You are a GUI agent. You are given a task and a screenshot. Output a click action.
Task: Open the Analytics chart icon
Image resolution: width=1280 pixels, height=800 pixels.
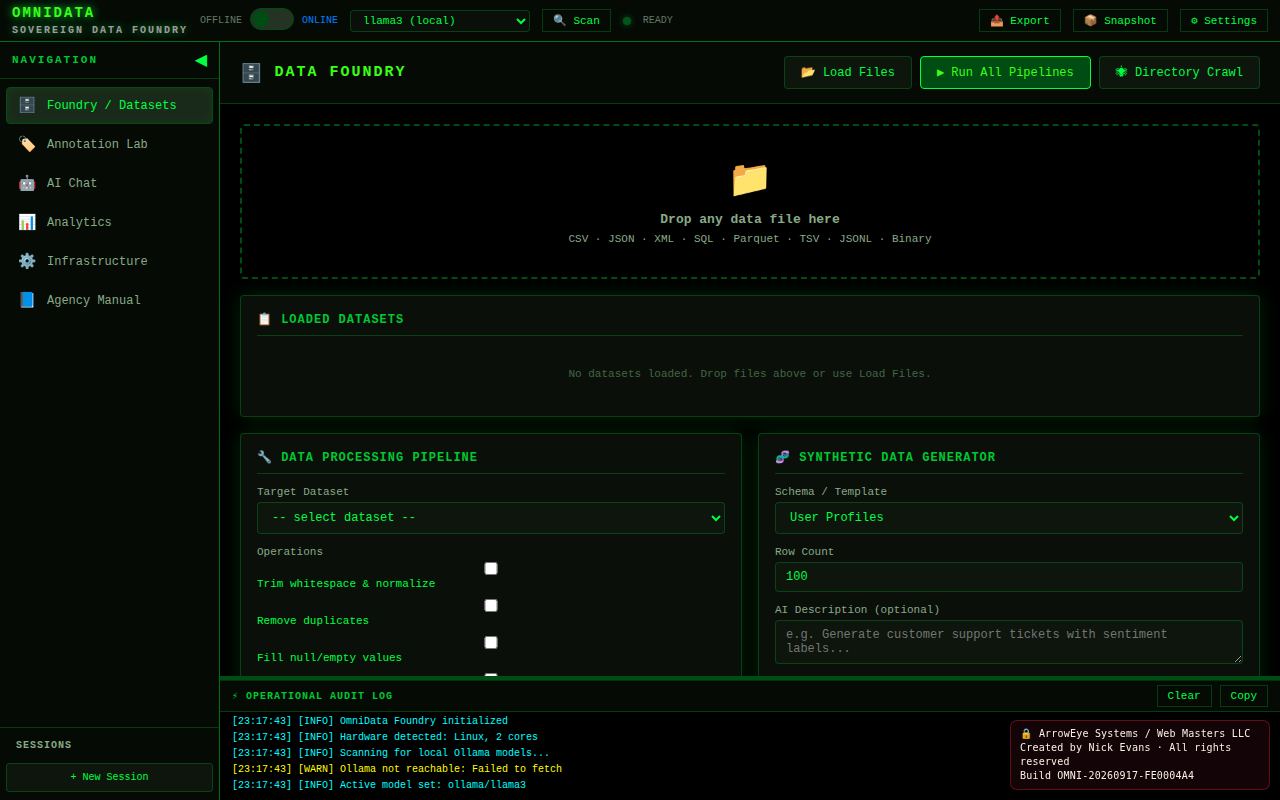point(27,222)
